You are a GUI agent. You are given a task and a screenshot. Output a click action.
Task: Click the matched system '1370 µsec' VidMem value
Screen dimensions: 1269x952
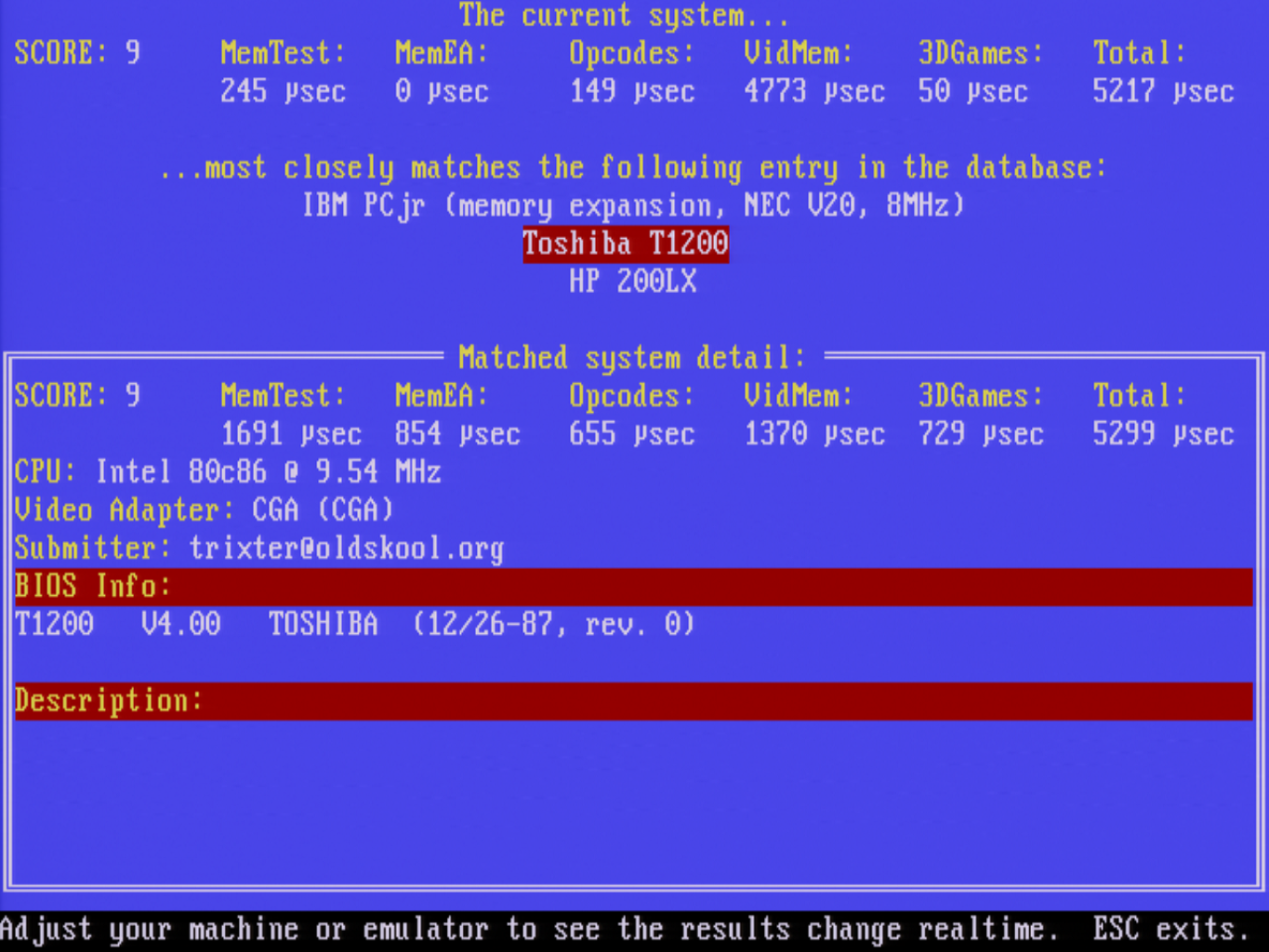(x=814, y=434)
